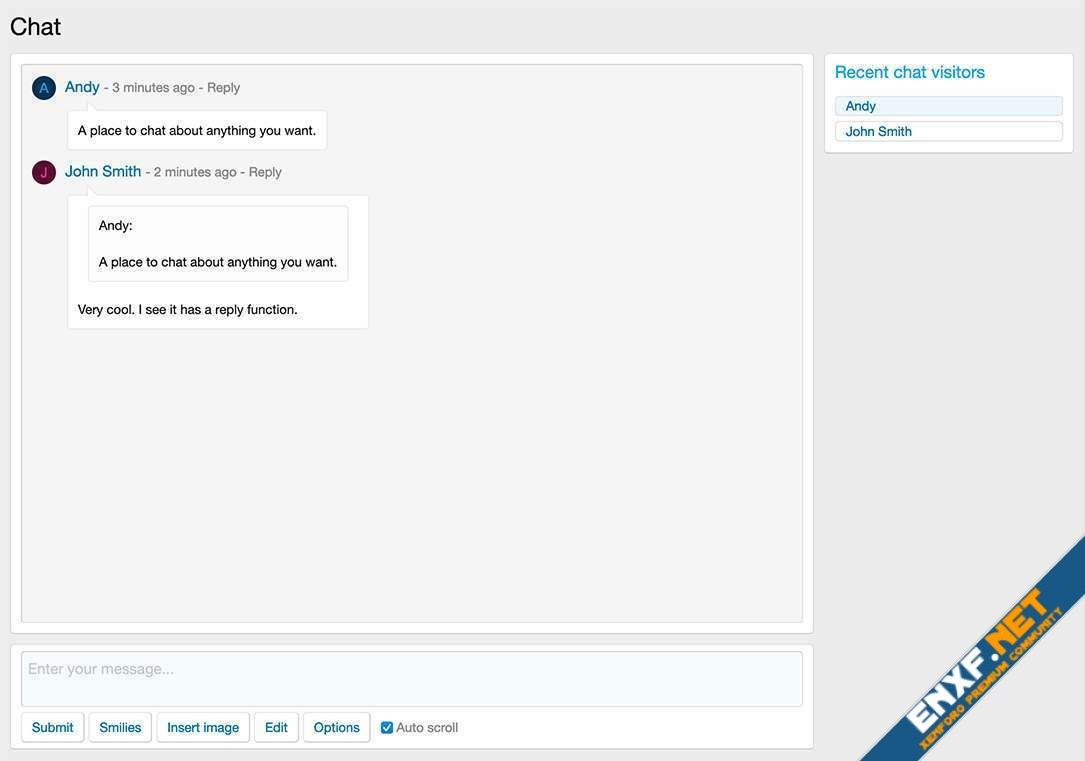
Task: Open Andy's username link in chat message
Action: 82,87
